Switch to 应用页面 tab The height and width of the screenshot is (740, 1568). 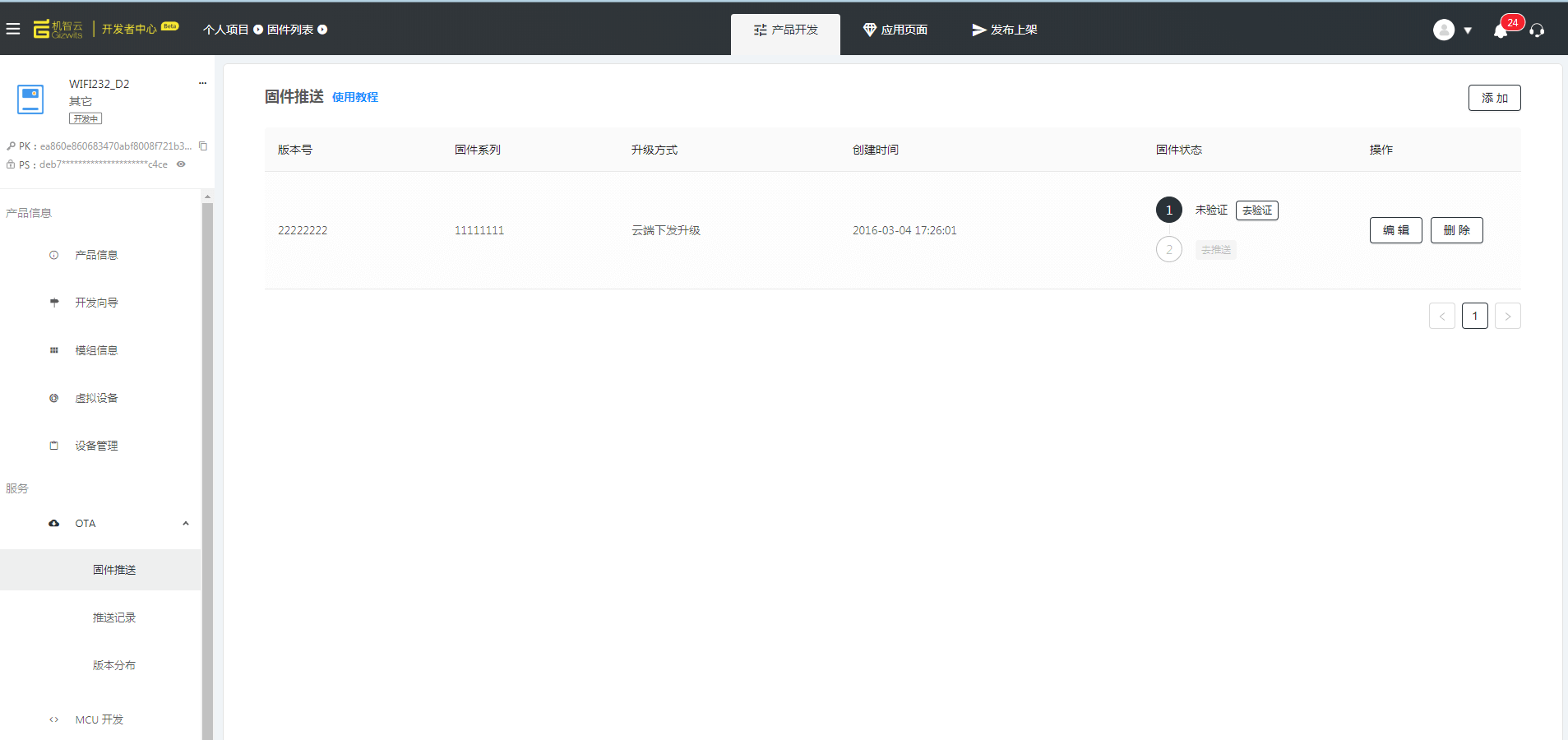[895, 30]
